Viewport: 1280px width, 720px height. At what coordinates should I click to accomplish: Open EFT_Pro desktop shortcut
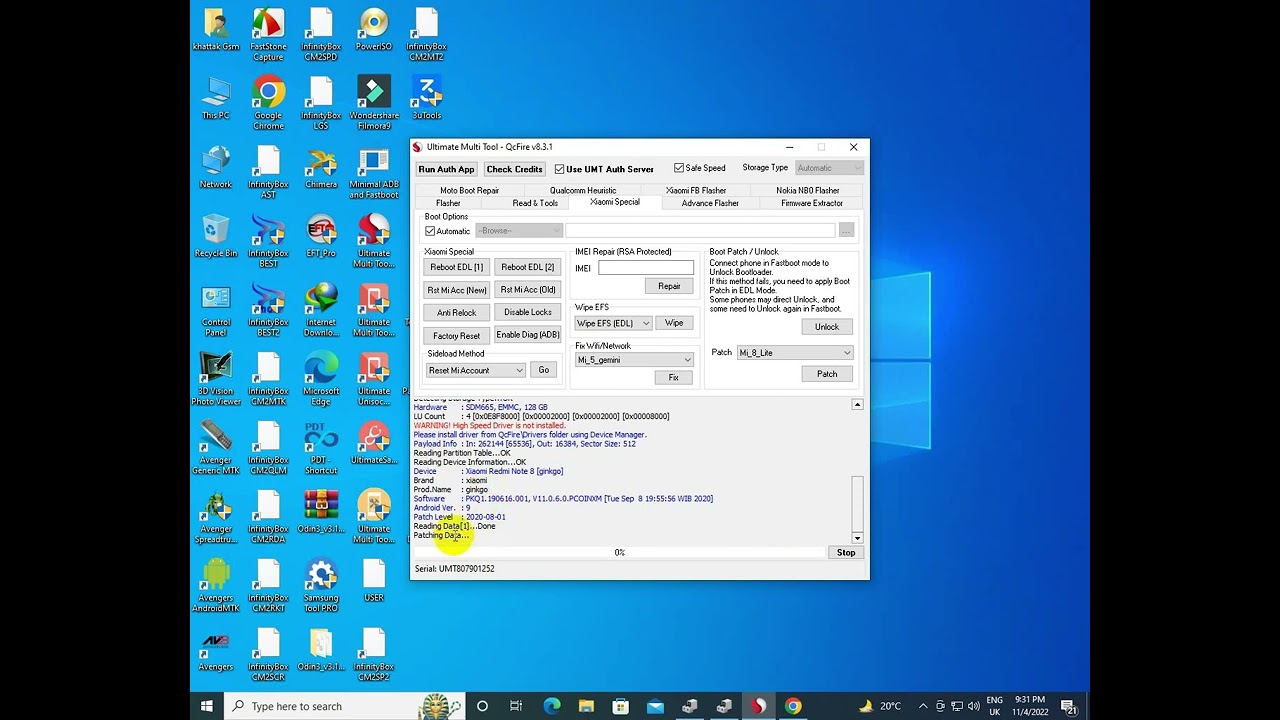tap(321, 237)
